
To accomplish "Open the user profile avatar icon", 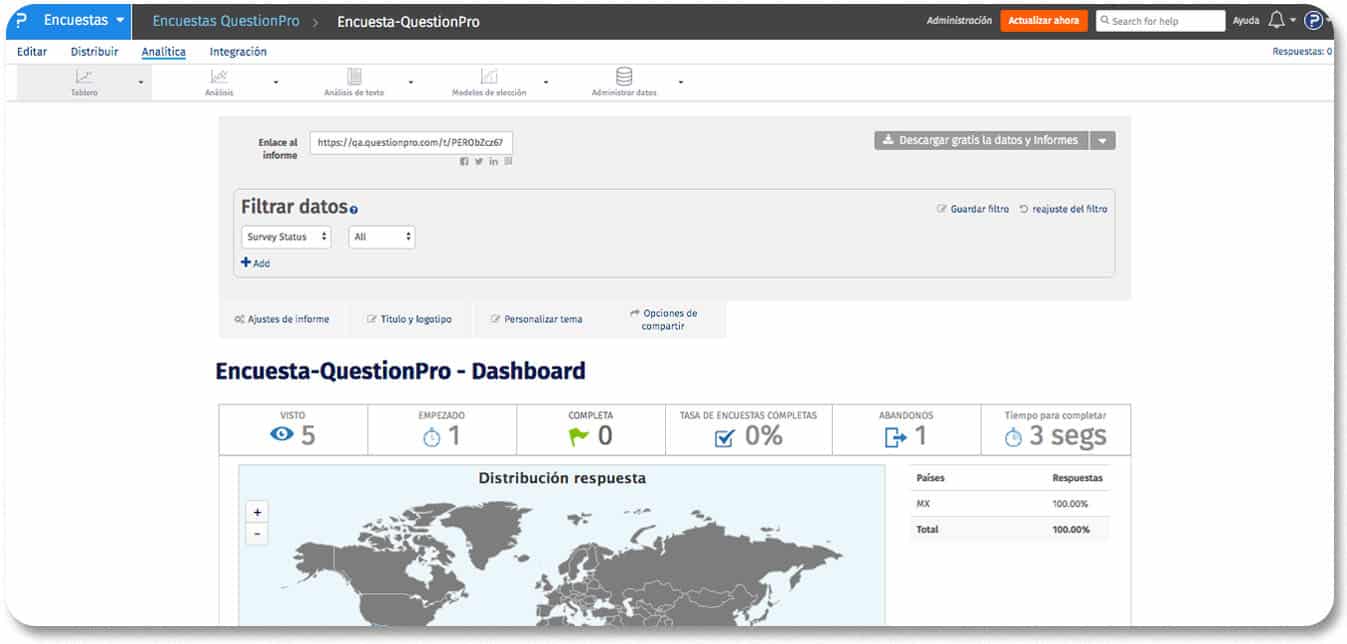I will (x=1313, y=20).
